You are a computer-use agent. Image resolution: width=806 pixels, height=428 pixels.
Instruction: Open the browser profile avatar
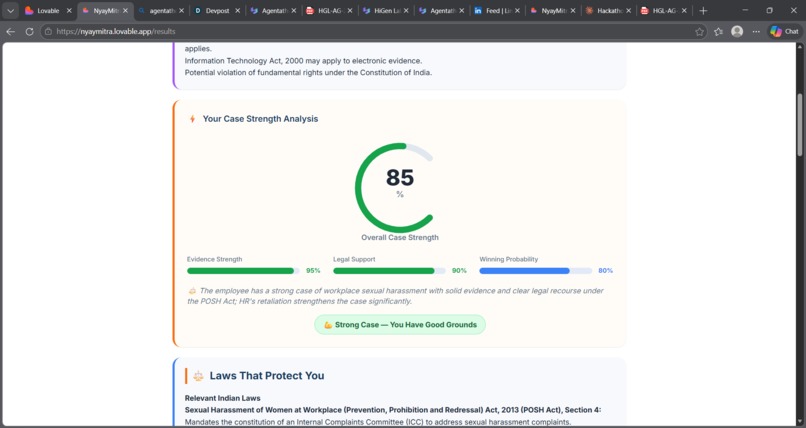click(x=737, y=31)
